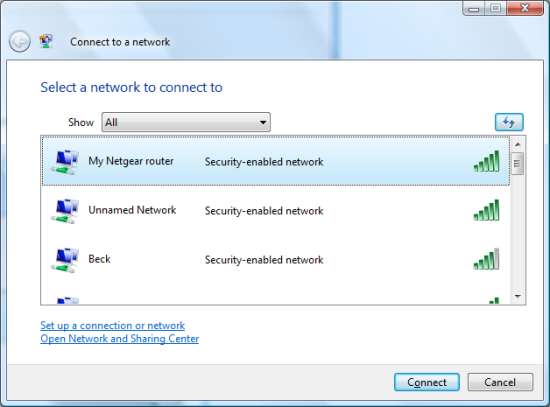The width and height of the screenshot is (550, 407).
Task: Click the computer icon for Unnamed Network
Action: tap(65, 211)
